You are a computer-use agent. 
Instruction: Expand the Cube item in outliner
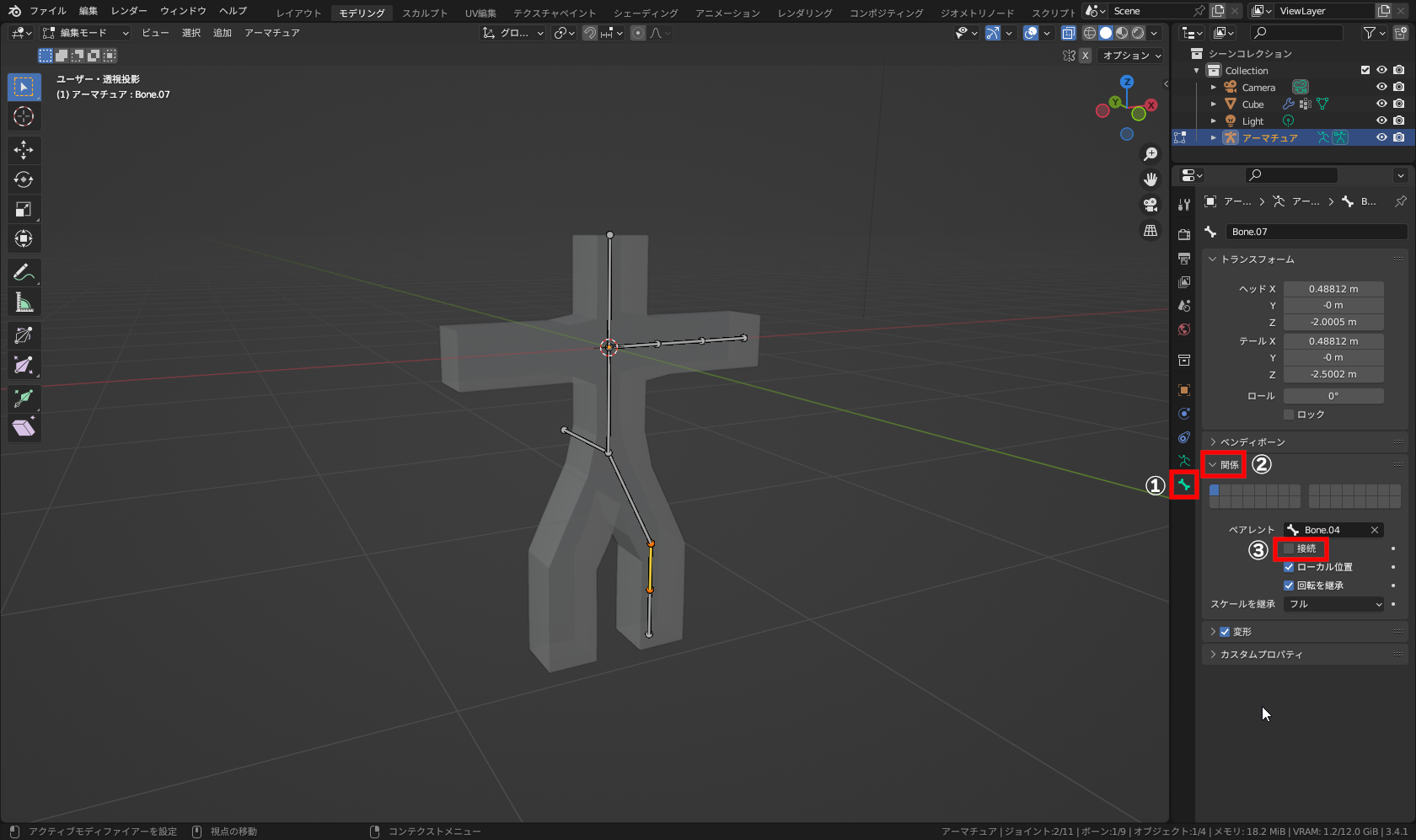[1214, 104]
